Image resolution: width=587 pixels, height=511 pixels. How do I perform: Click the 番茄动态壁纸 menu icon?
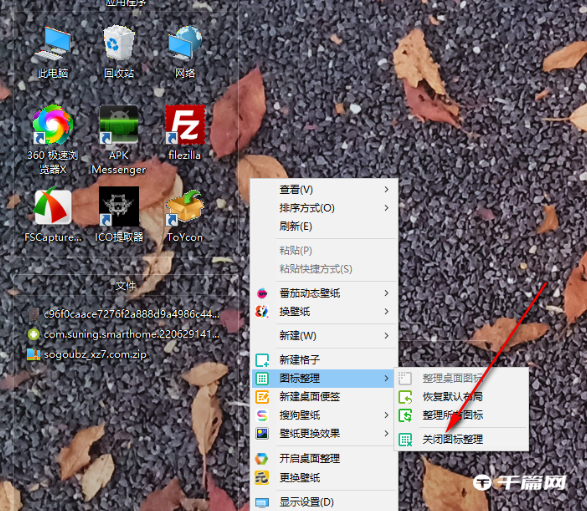click(x=262, y=293)
